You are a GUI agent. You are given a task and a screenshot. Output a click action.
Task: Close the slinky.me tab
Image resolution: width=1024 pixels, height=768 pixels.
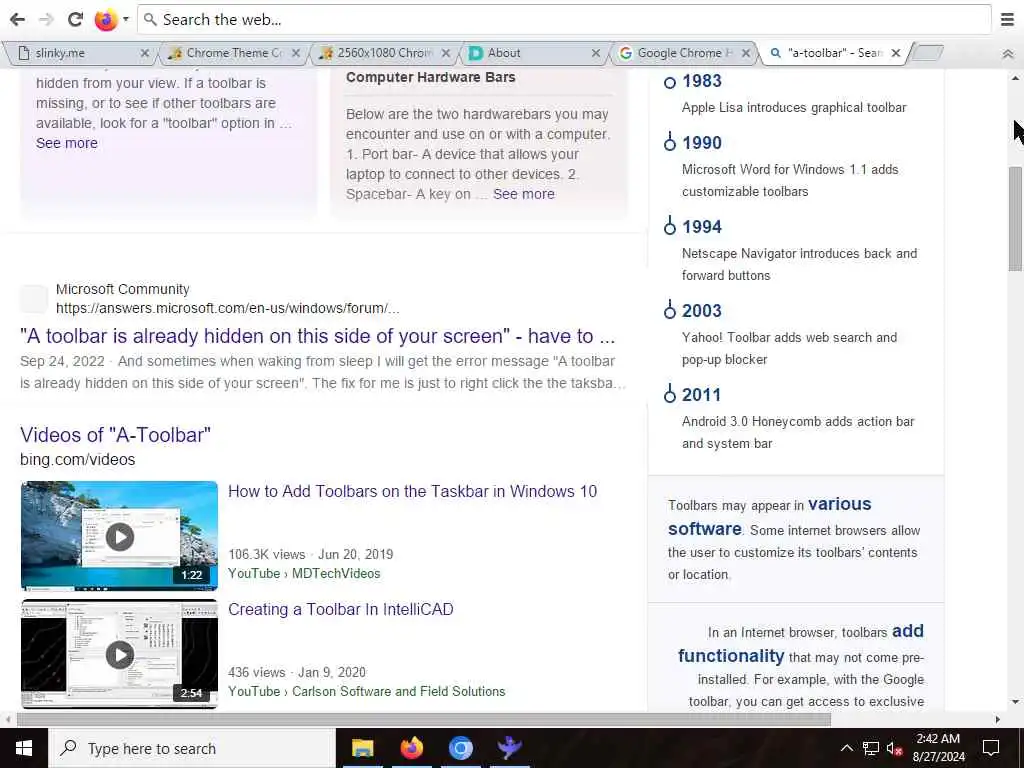tap(145, 53)
